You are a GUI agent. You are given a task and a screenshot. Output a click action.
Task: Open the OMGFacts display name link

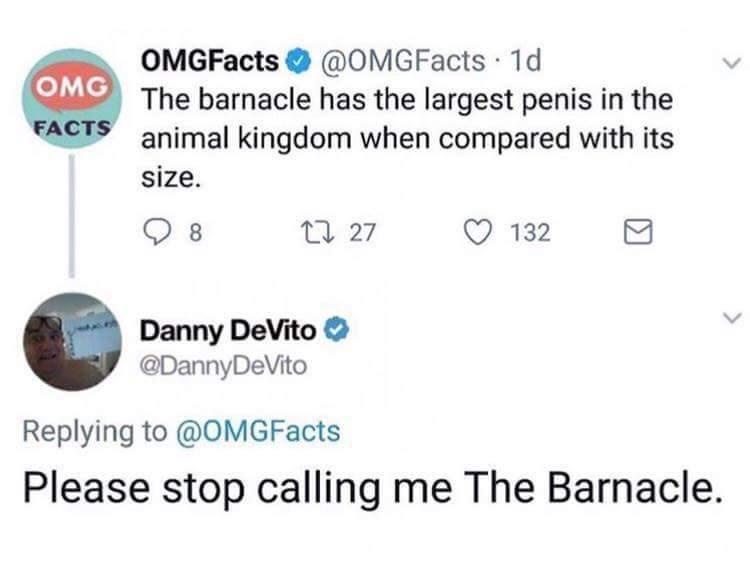click(210, 63)
